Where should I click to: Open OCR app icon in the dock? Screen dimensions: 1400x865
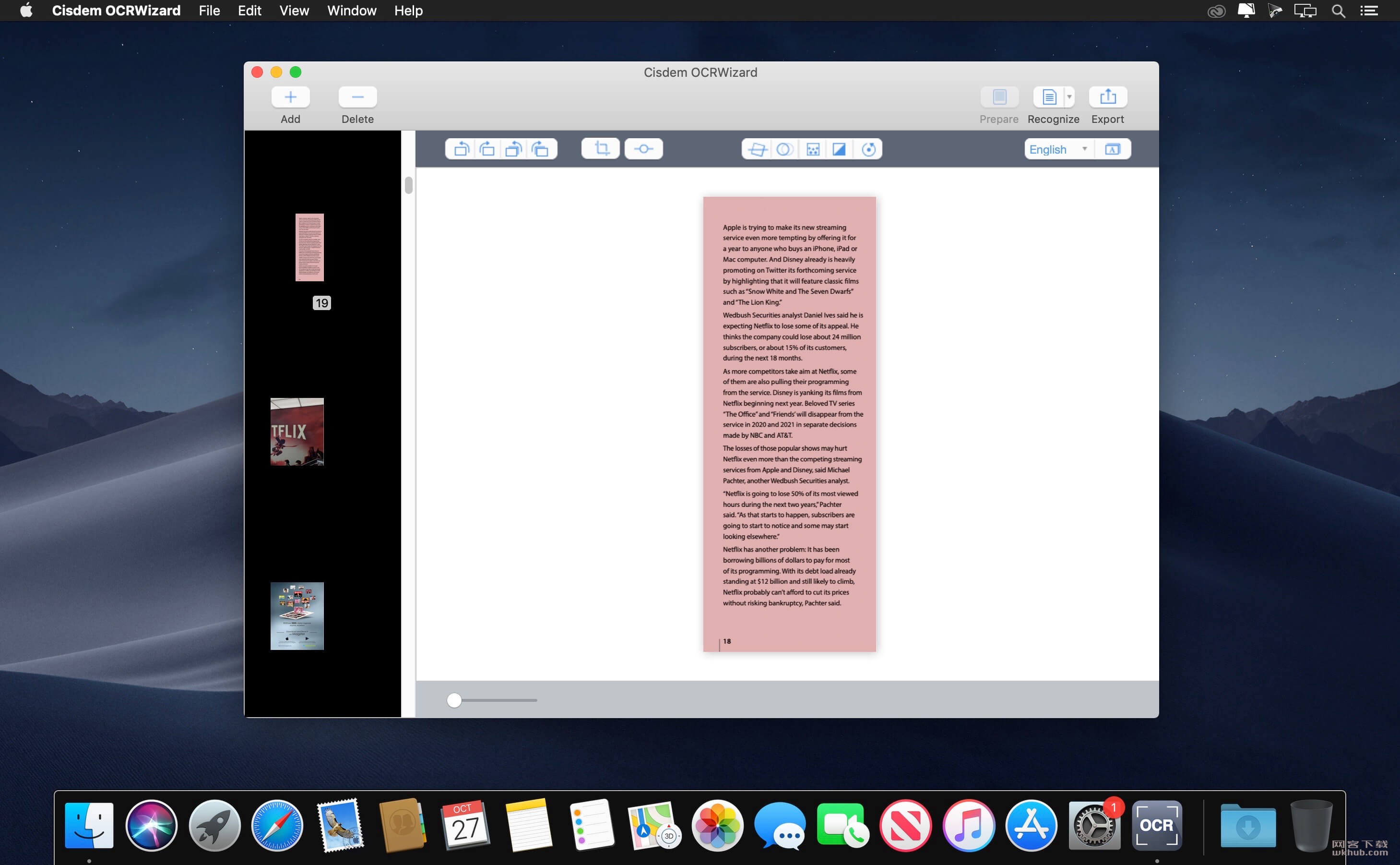(x=1156, y=826)
